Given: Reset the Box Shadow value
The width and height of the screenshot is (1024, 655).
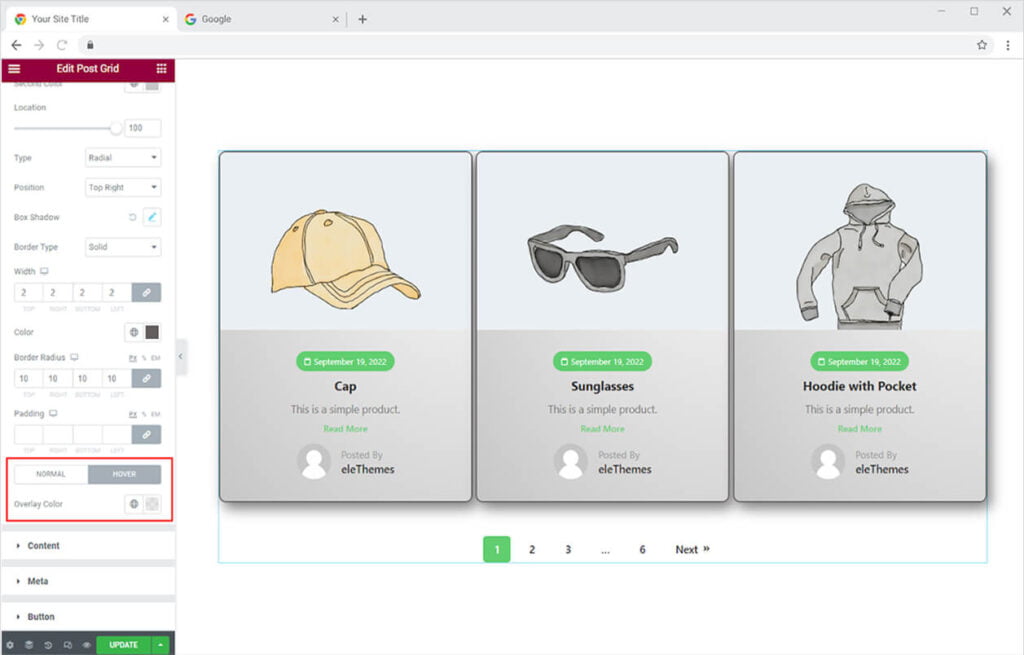Looking at the screenshot, I should coord(133,217).
